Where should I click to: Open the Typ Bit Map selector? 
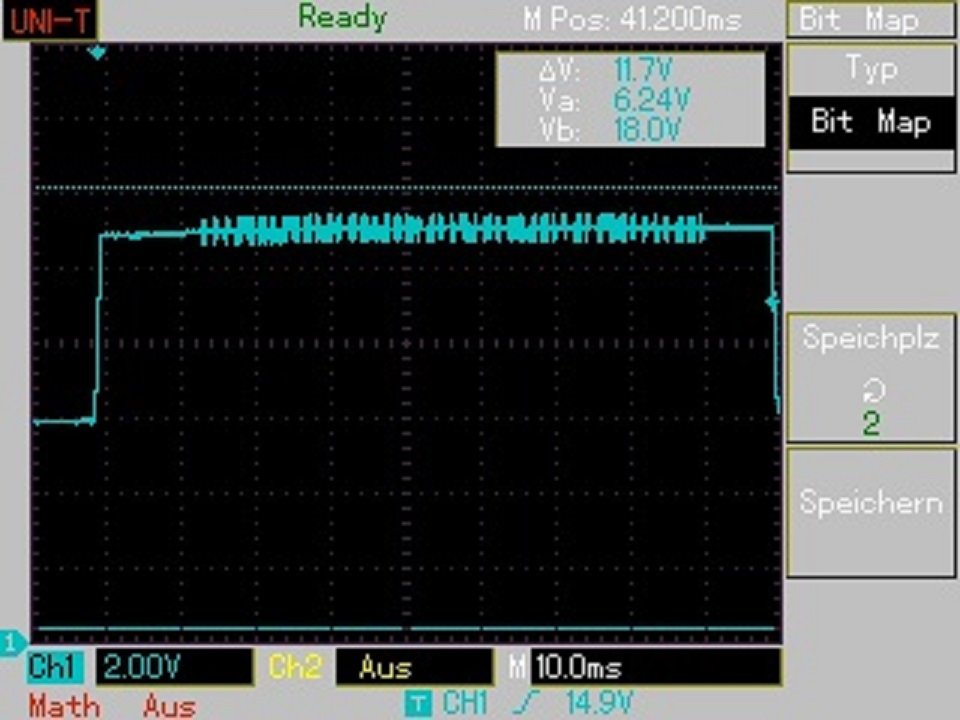pyautogui.click(x=871, y=98)
